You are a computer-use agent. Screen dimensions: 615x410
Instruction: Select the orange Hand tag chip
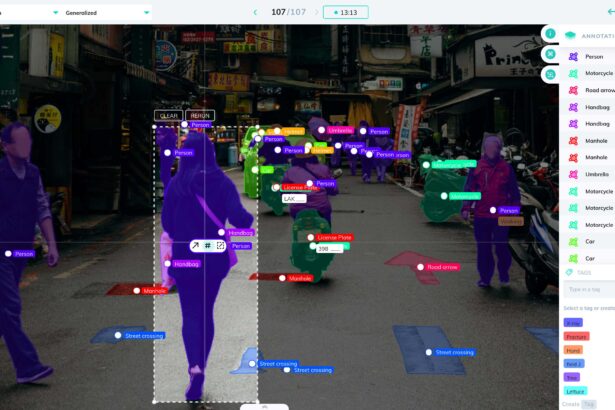point(573,350)
